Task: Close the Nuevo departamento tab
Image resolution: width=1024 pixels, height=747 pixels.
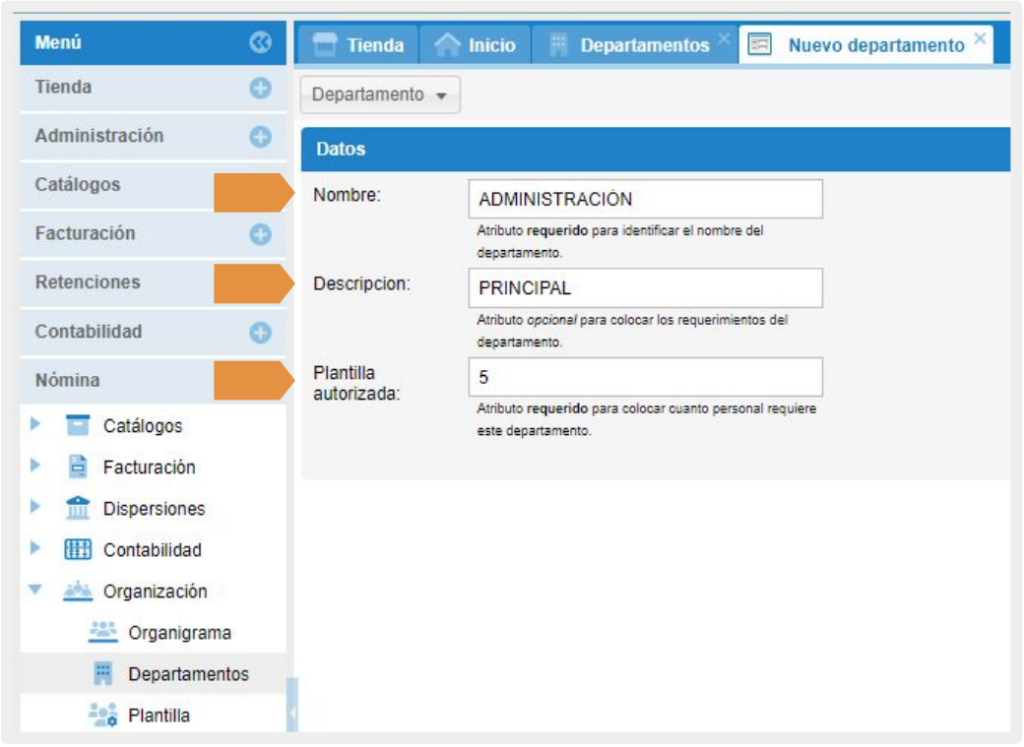Action: pos(979,38)
